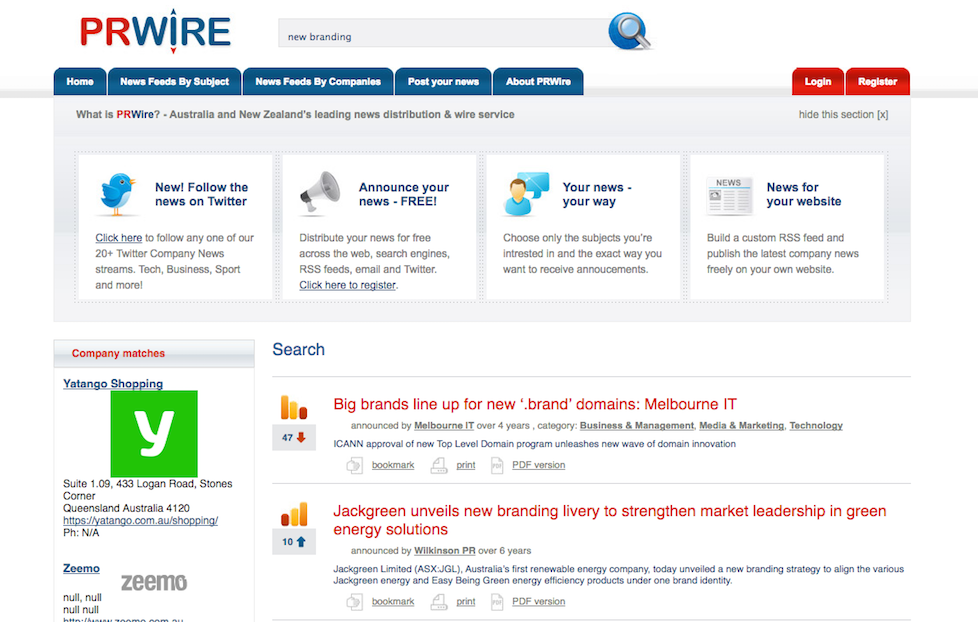Screen dimensions: 978x622
Task: Open the Jackgreen new branding article headline
Action: (609, 520)
